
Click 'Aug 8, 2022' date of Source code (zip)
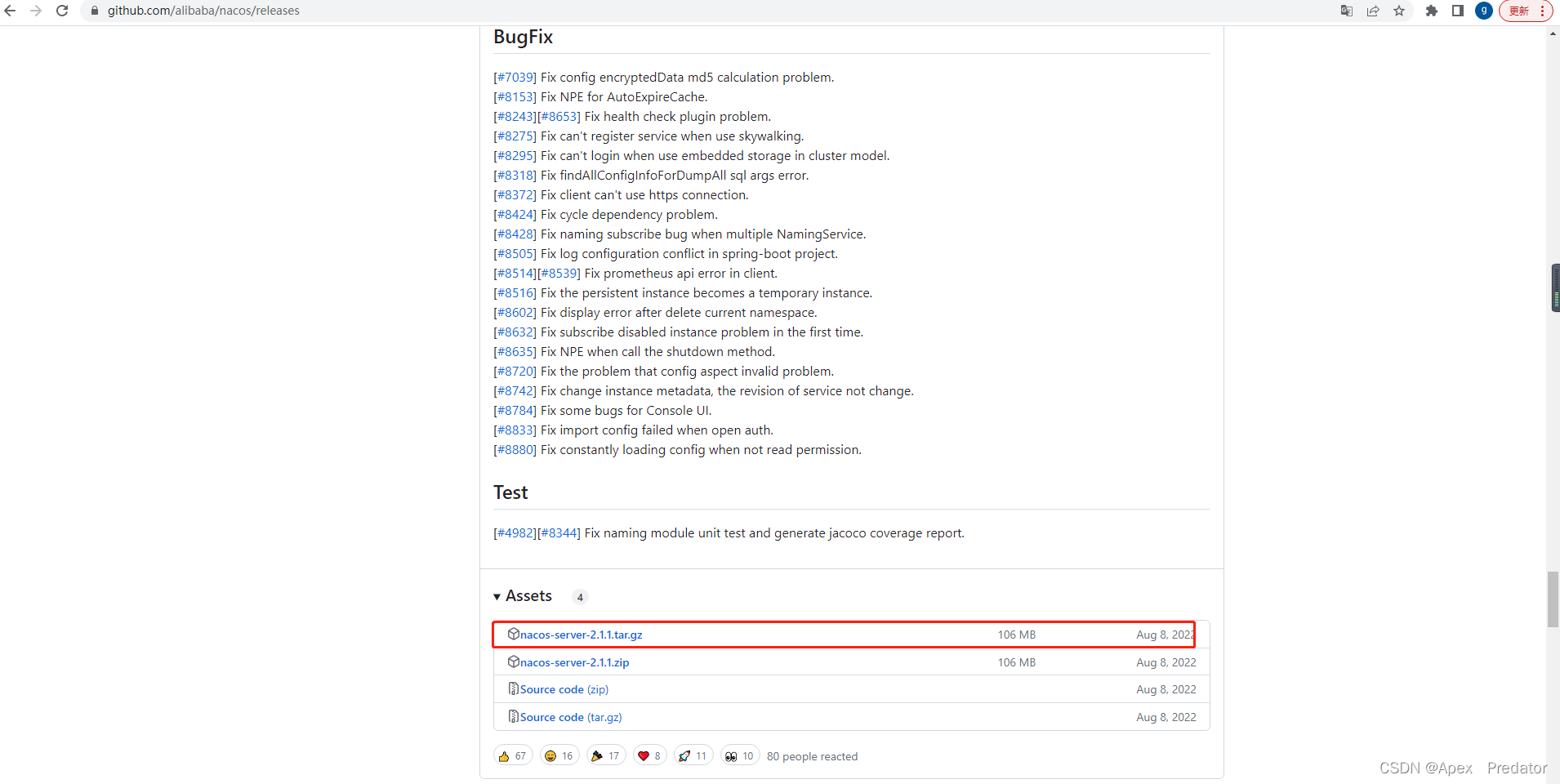1166,689
